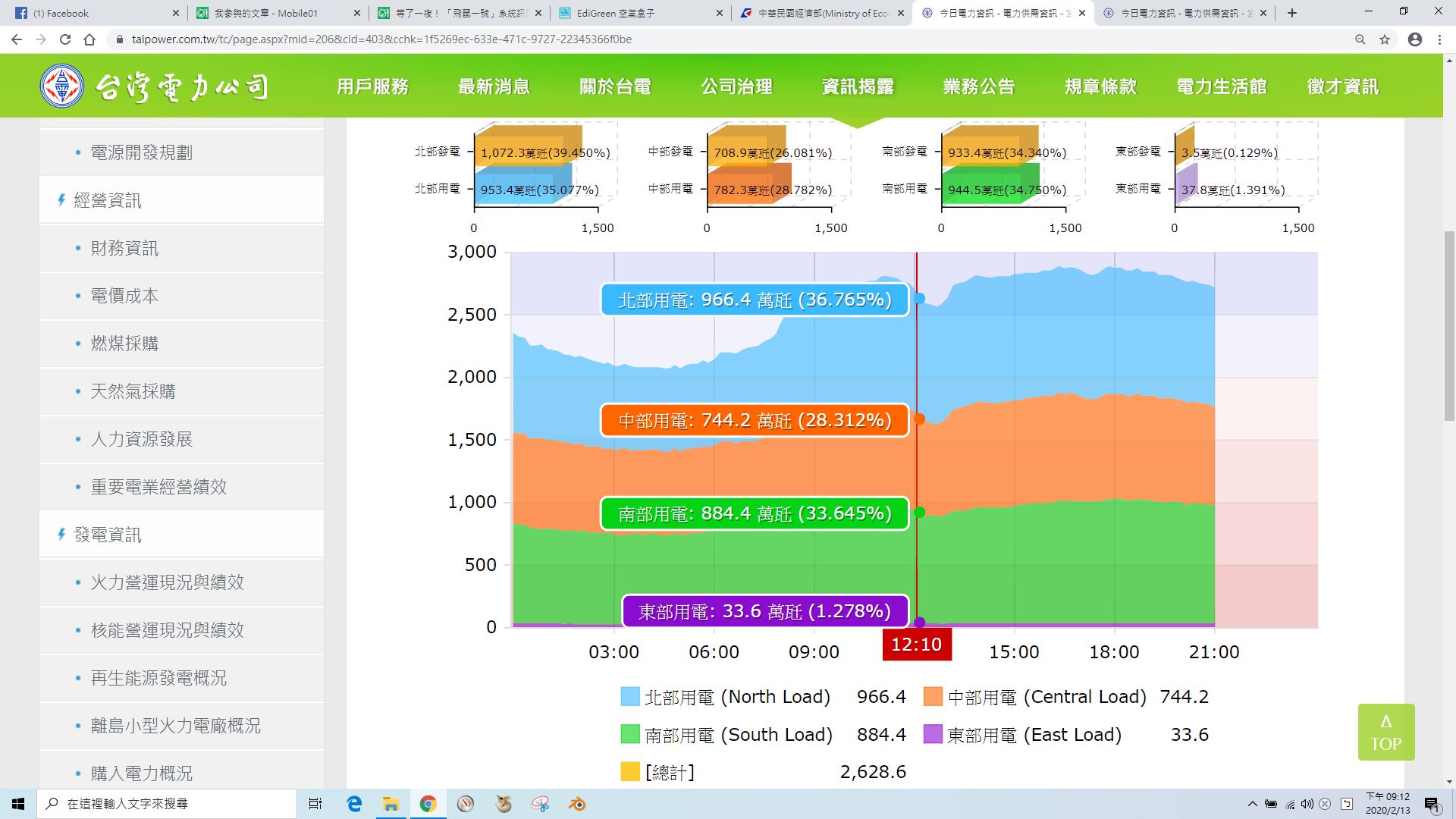This screenshot has height=819, width=1456.
Task: Open the 資訊揭露 menu
Action: click(x=858, y=86)
